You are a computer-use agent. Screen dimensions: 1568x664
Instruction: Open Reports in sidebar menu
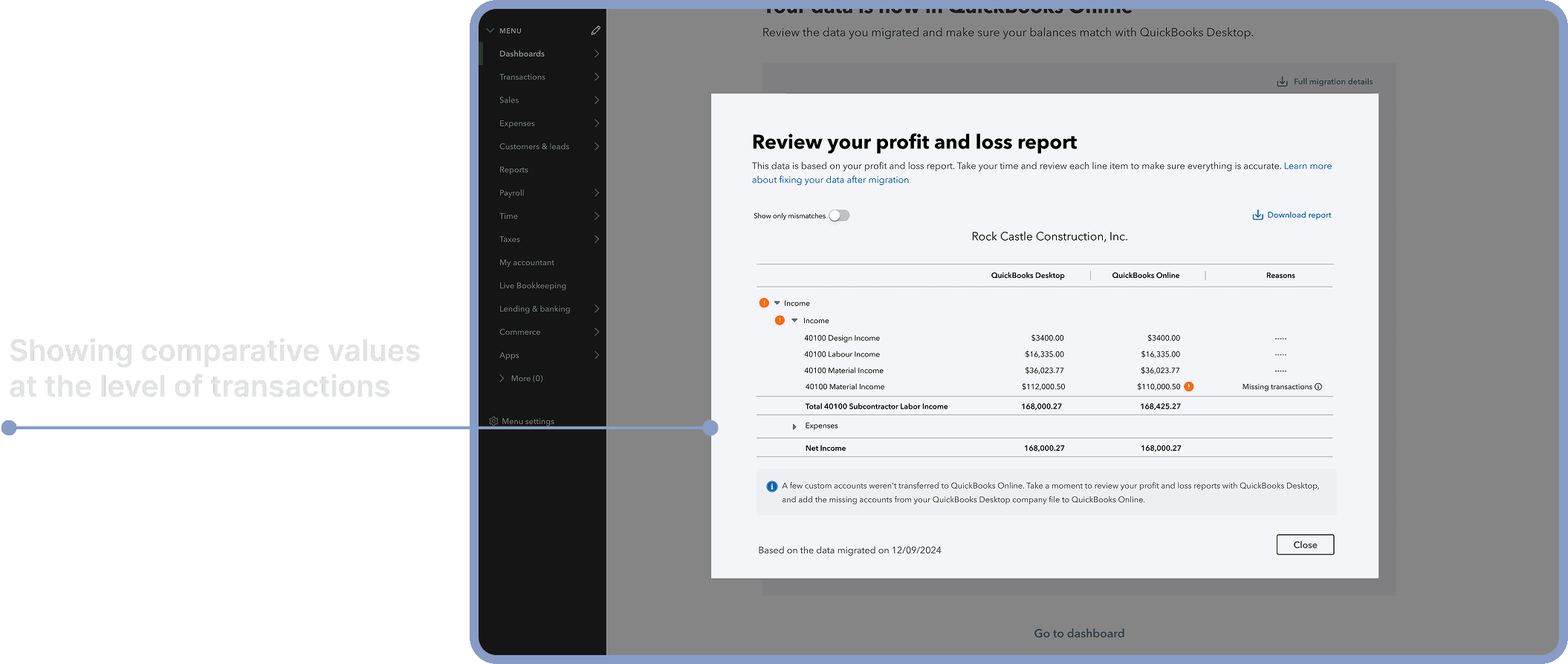514,169
